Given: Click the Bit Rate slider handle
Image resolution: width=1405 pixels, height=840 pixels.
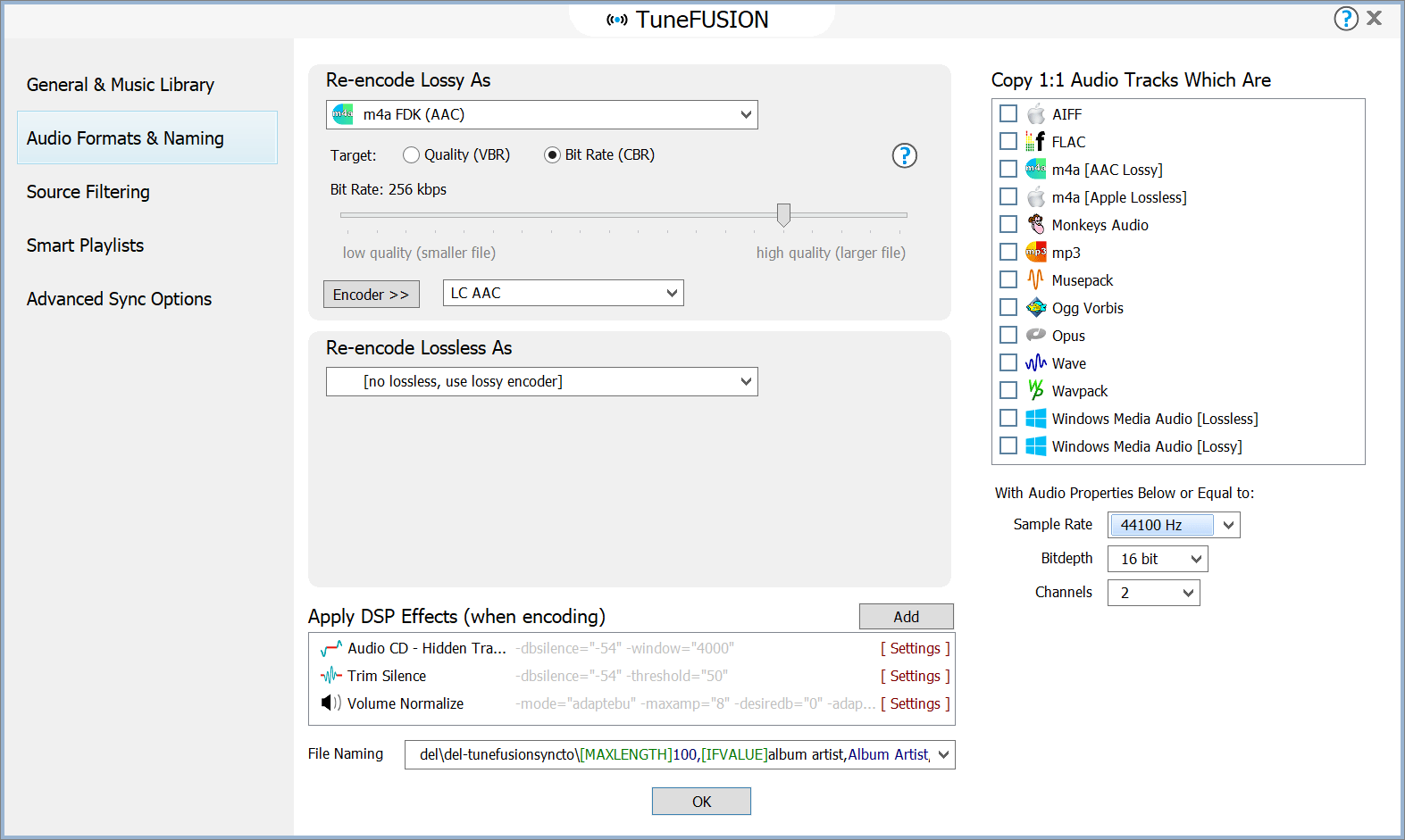Looking at the screenshot, I should coord(783,214).
